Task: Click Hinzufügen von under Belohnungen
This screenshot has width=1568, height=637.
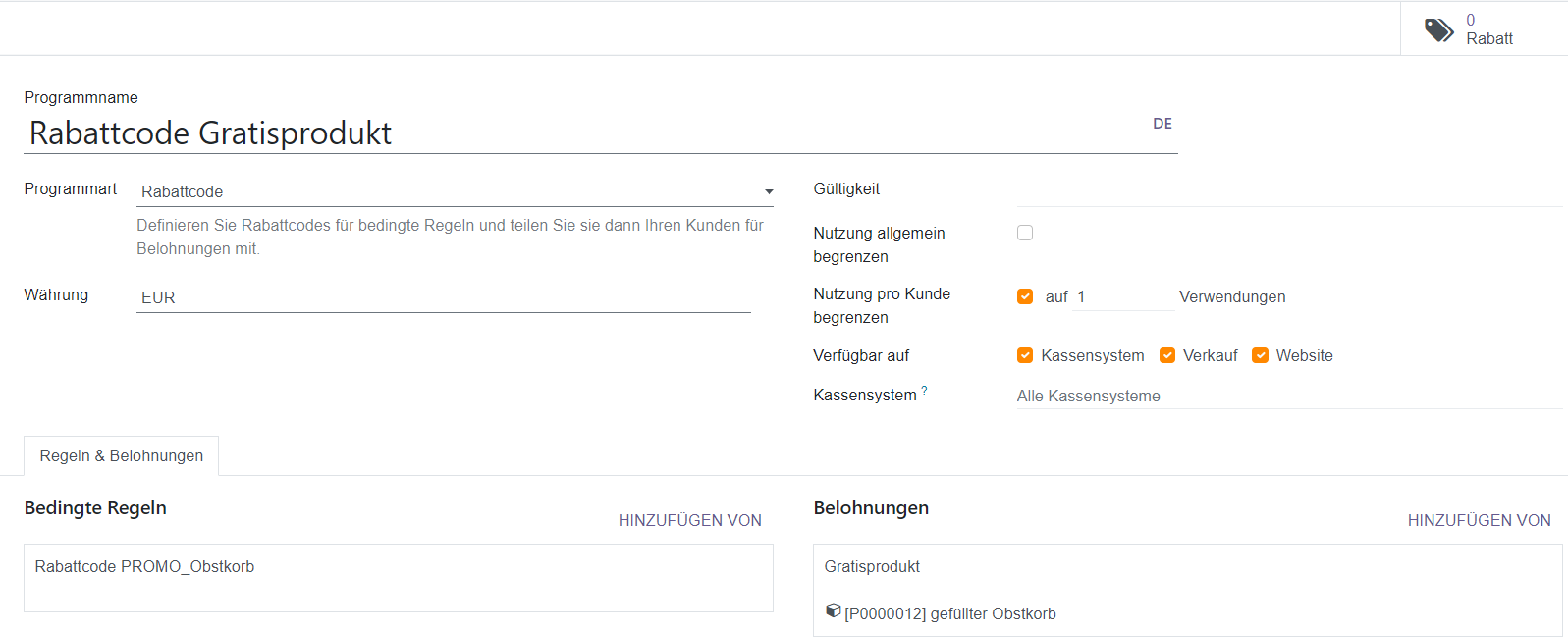Action: [x=1479, y=521]
